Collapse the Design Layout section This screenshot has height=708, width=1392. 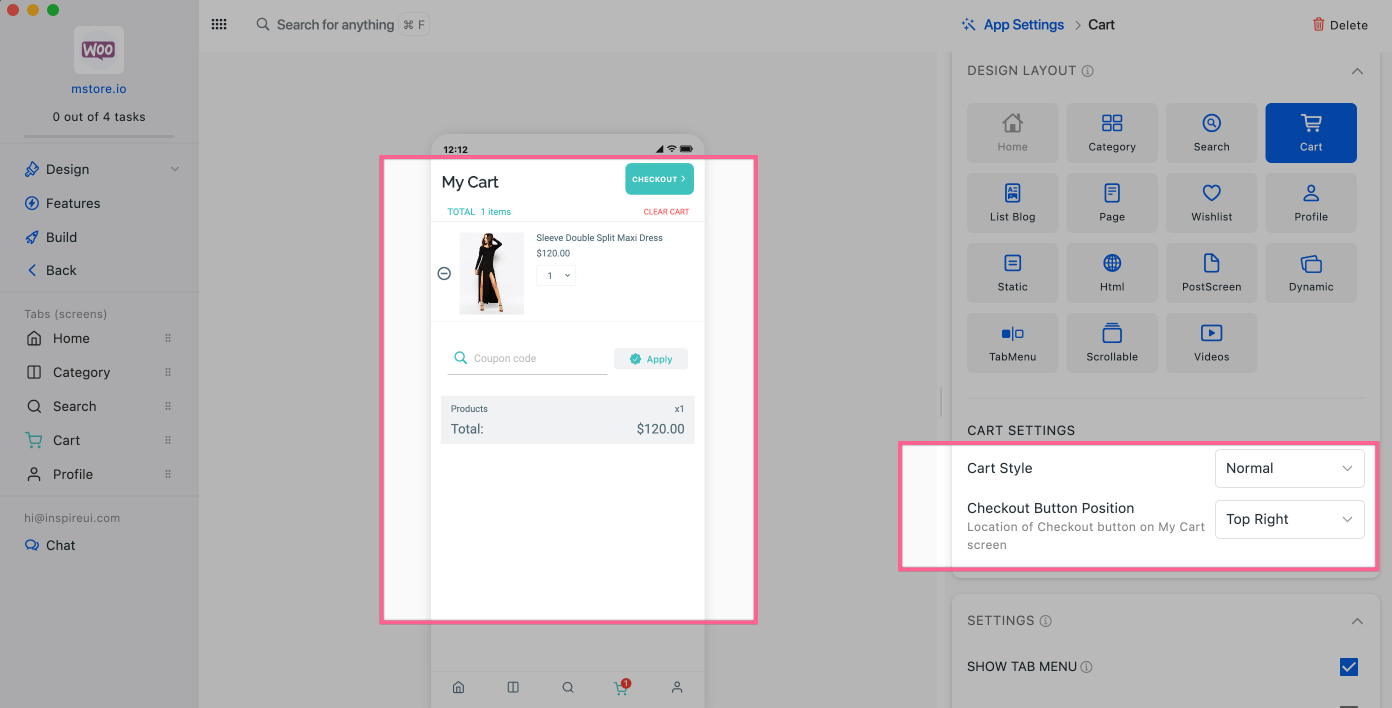(x=1357, y=71)
